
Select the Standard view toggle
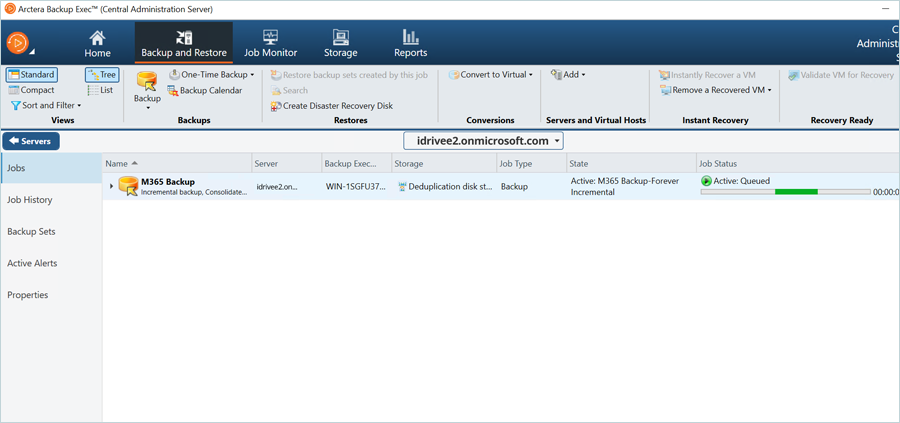pyautogui.click(x=31, y=75)
